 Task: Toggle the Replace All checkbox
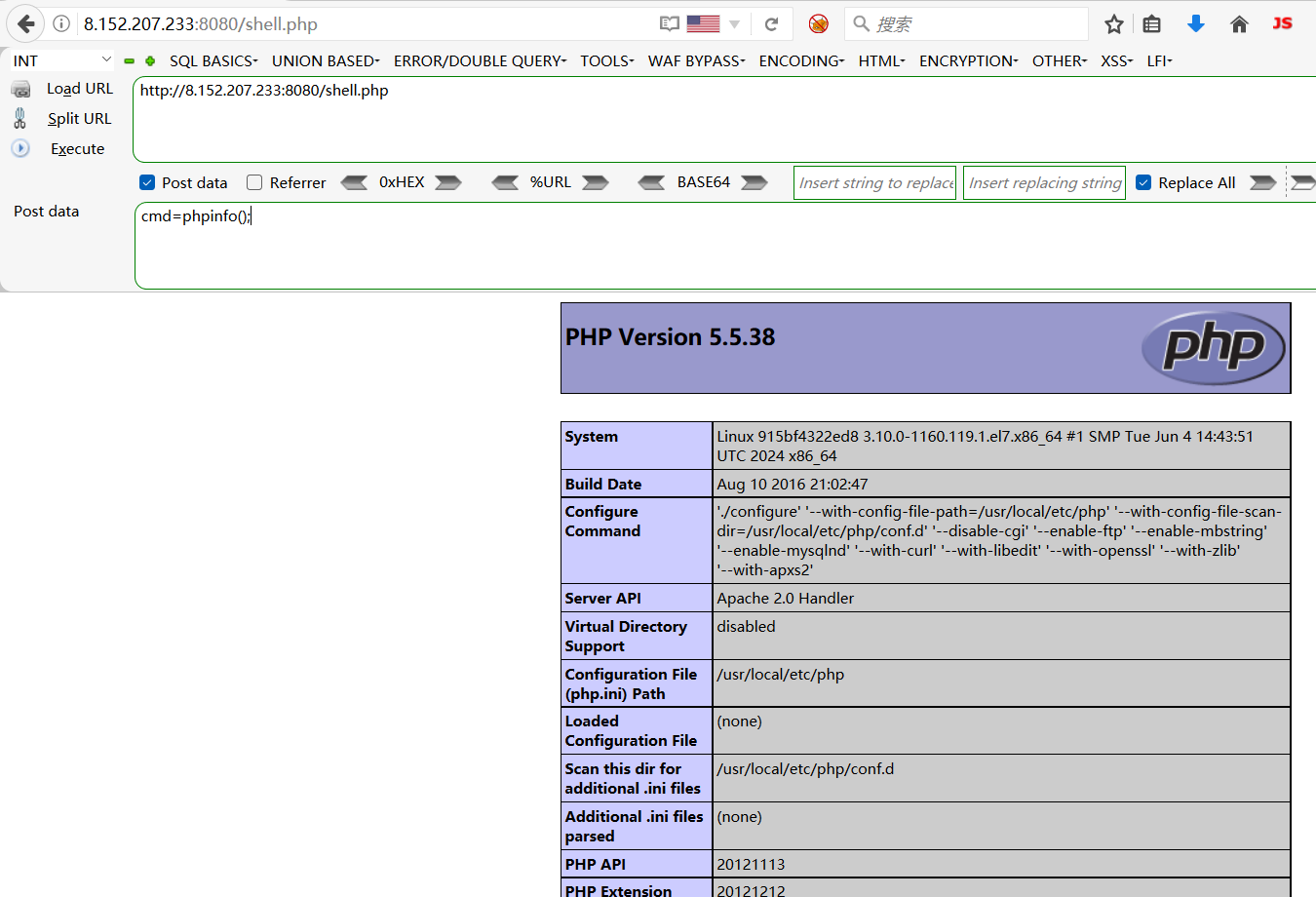[1143, 182]
